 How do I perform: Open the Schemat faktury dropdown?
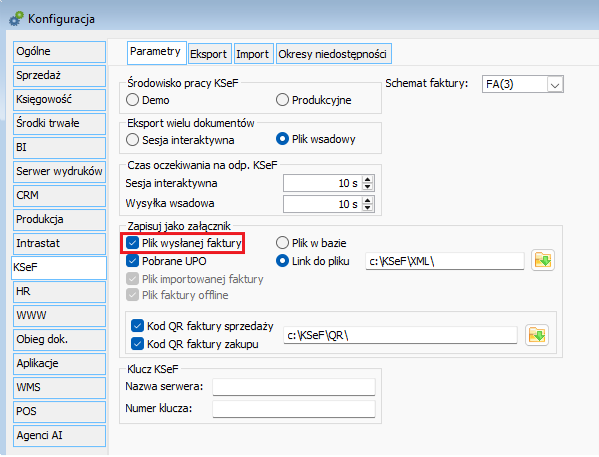click(x=555, y=84)
